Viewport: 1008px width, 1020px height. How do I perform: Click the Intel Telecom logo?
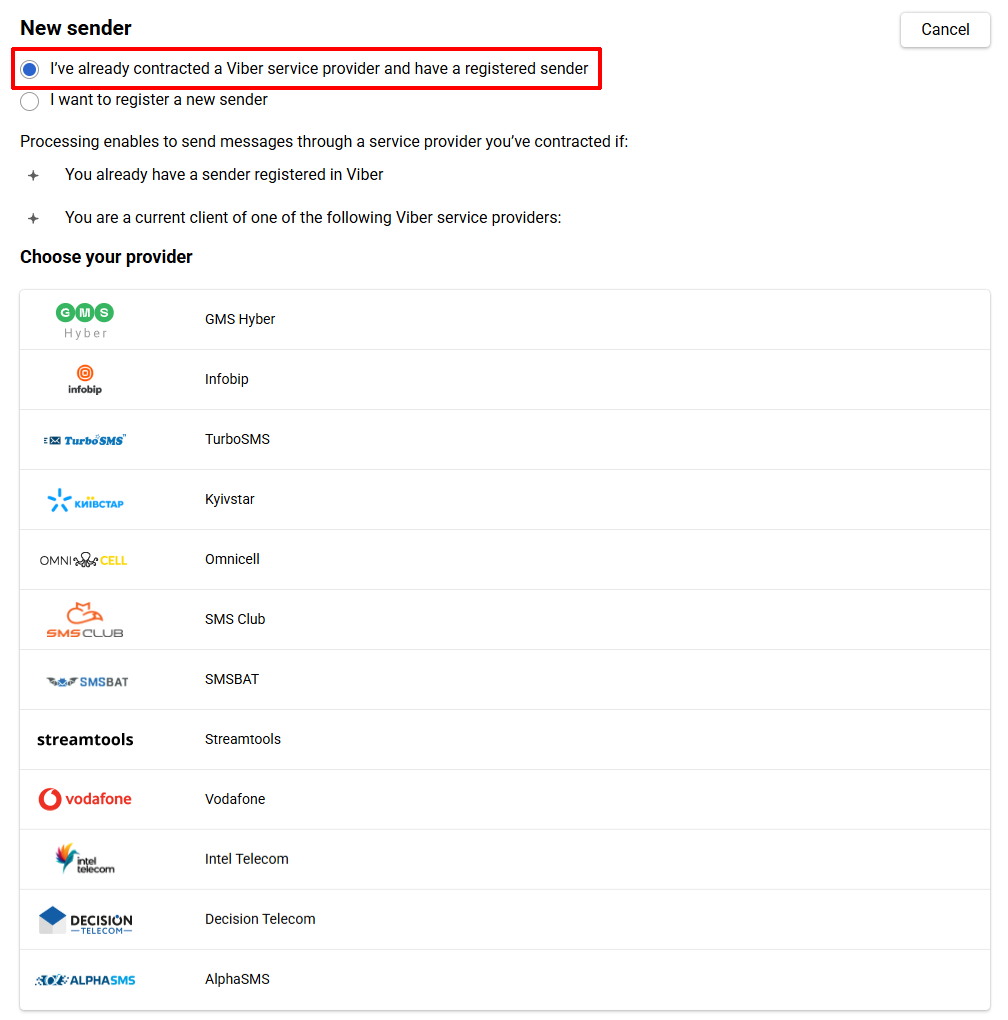point(85,859)
